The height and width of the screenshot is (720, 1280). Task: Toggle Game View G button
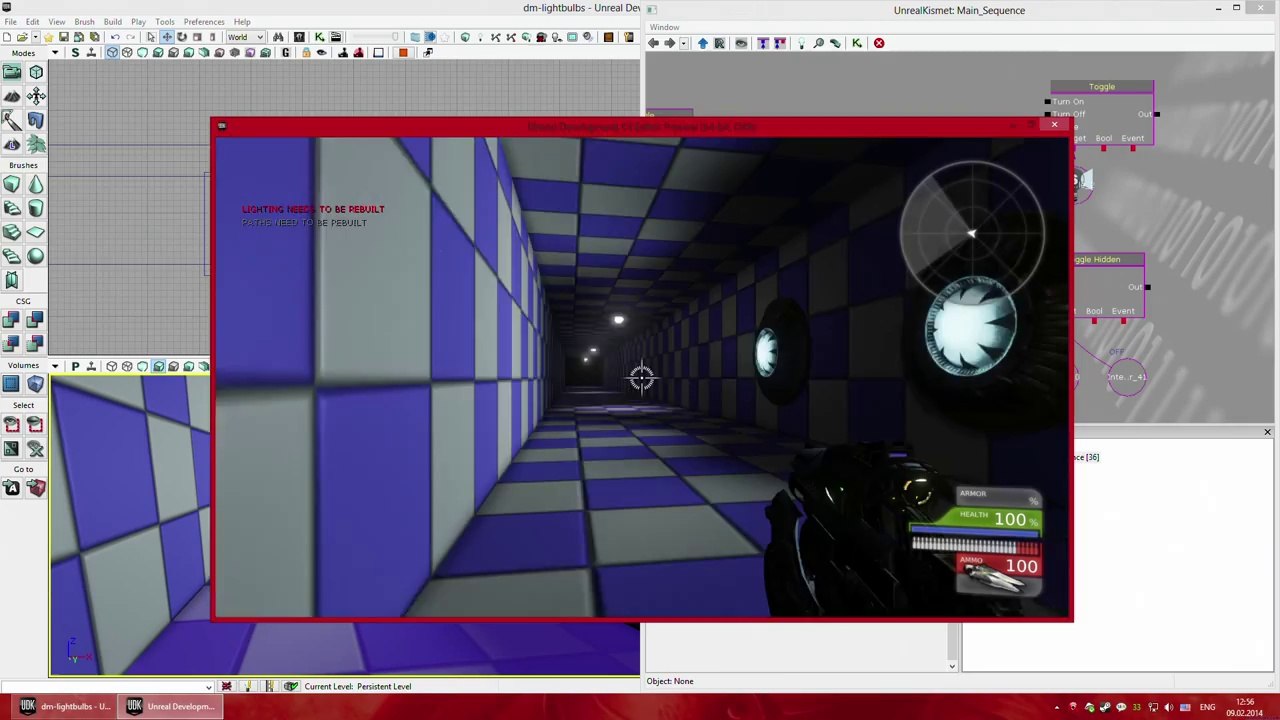(x=286, y=52)
